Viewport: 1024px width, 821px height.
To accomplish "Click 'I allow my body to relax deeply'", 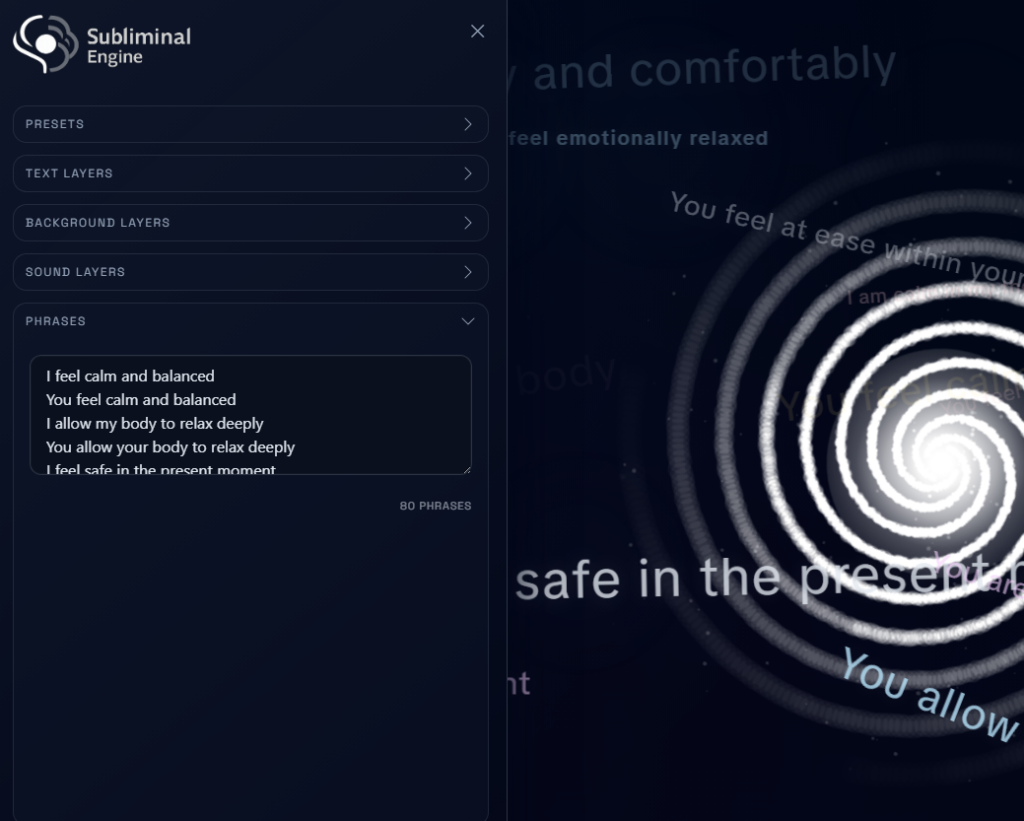I will (155, 424).
